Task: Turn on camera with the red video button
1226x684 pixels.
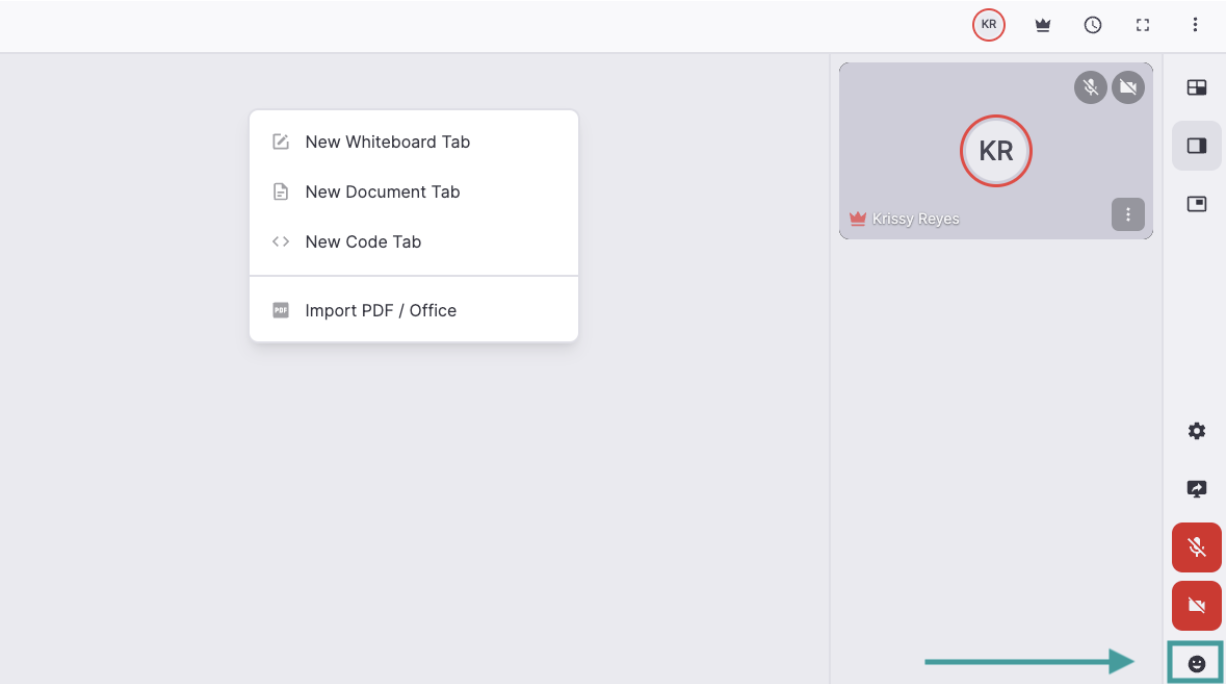Action: click(x=1196, y=605)
